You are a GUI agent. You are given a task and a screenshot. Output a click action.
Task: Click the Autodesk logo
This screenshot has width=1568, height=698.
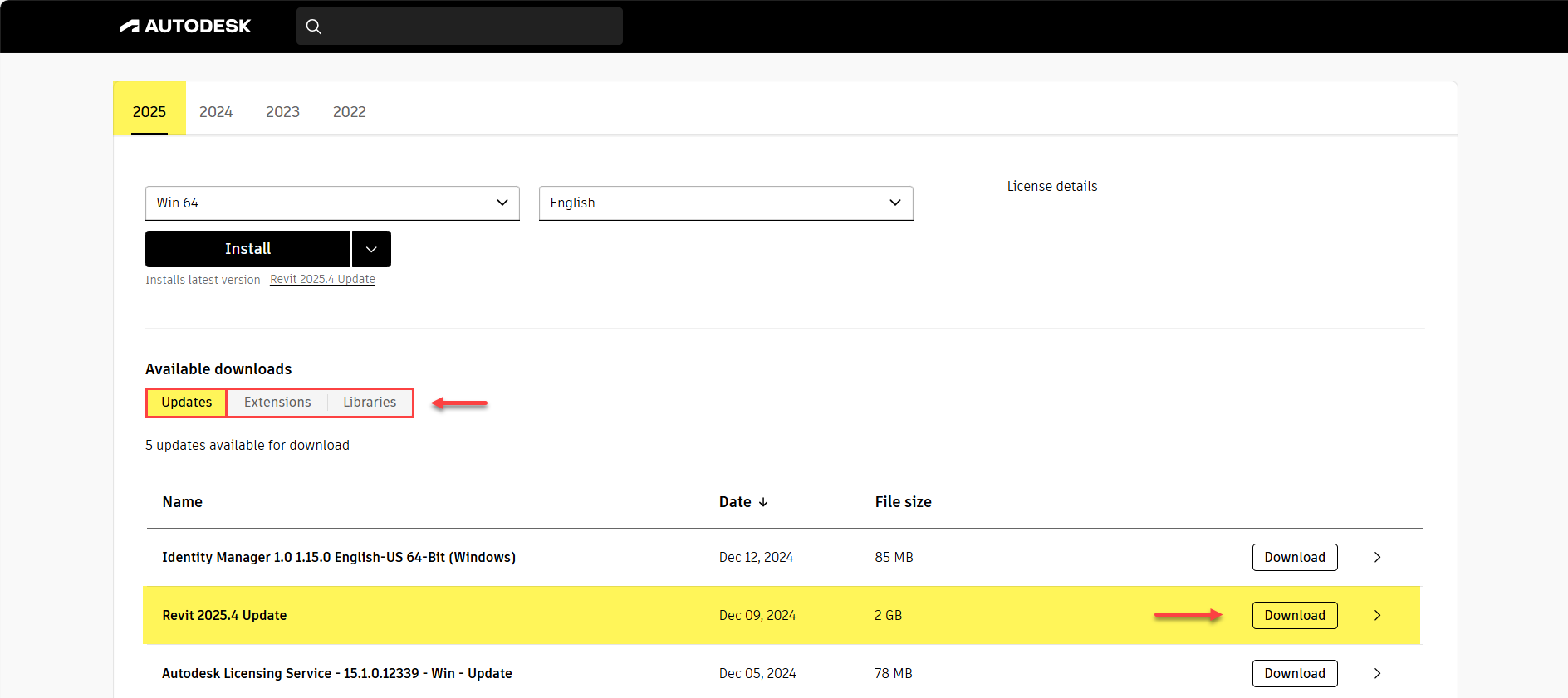(x=185, y=27)
